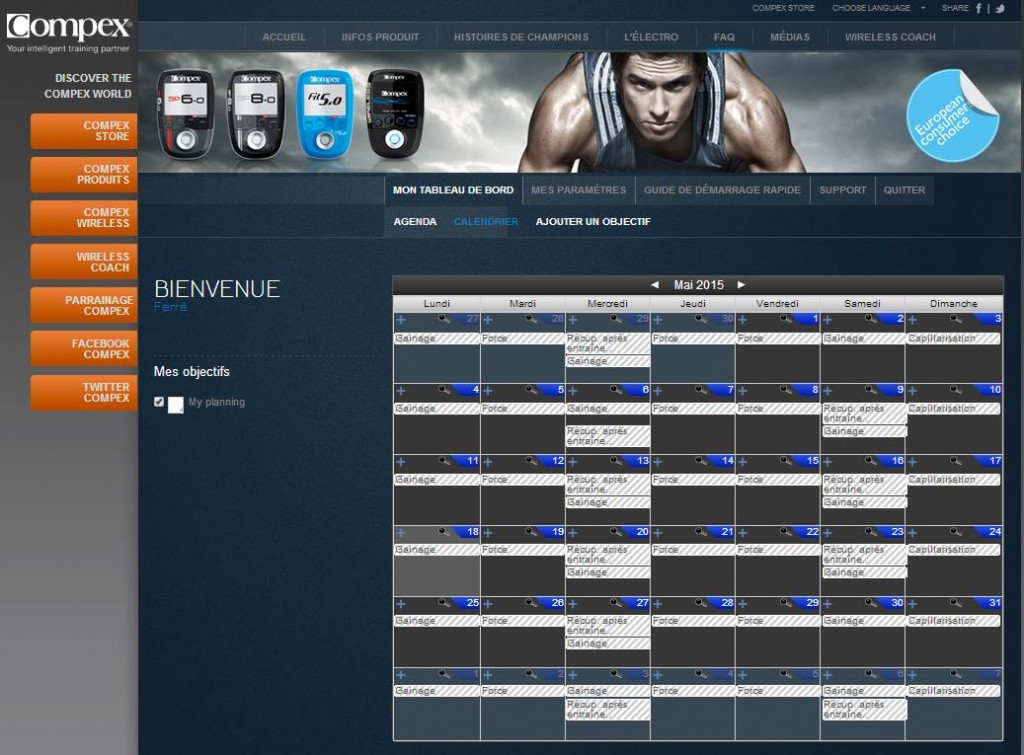
Task: Click the magnifier icon on May 22
Action: [785, 532]
